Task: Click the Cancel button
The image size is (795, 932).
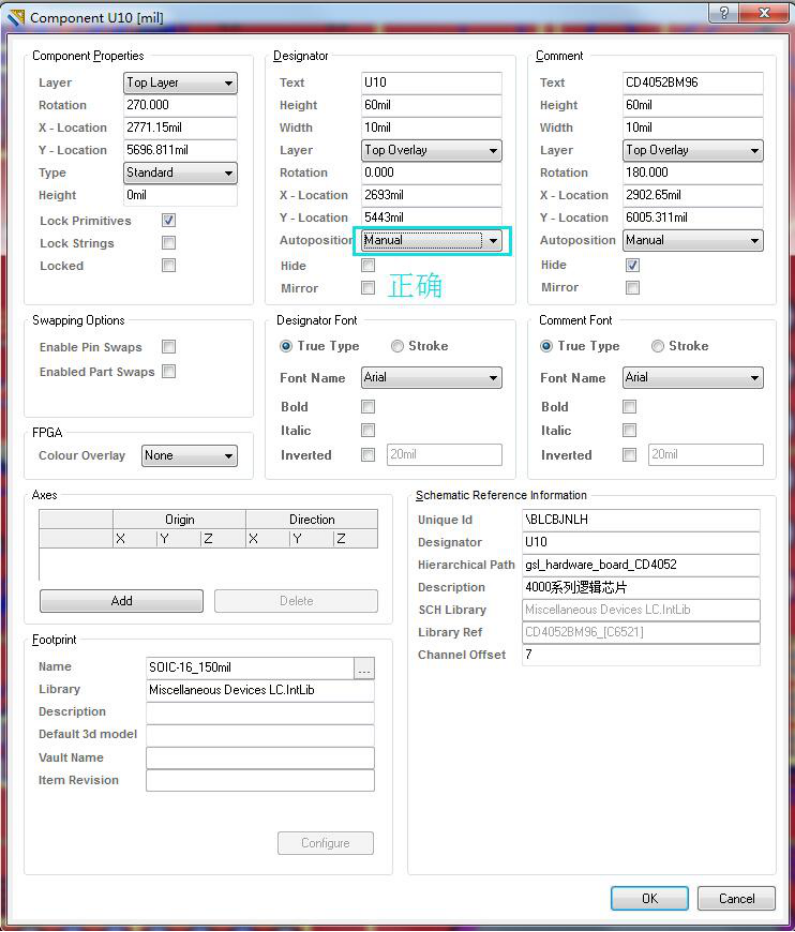Action: click(736, 898)
